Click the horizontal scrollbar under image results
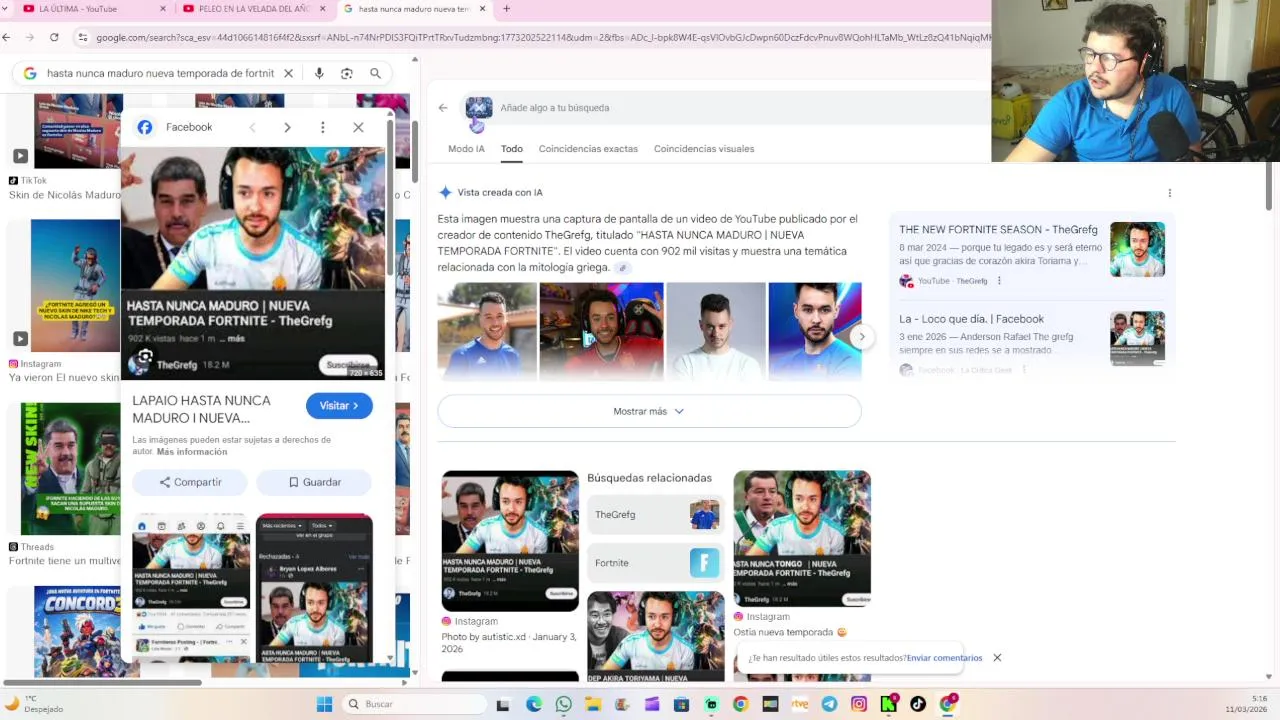The height and width of the screenshot is (720, 1280). pos(103,683)
